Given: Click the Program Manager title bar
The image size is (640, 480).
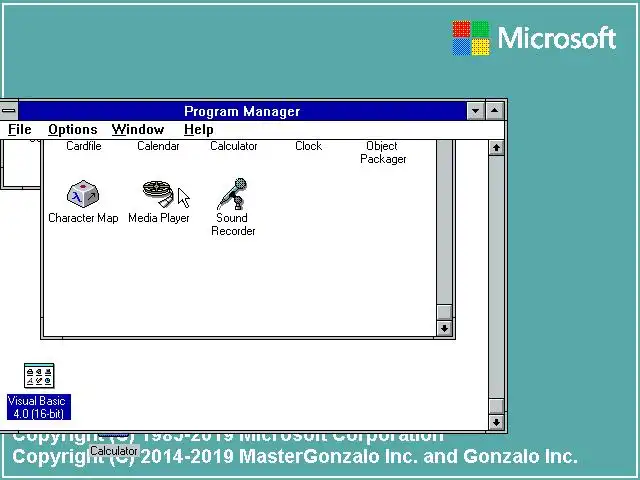Looking at the screenshot, I should (x=242, y=111).
